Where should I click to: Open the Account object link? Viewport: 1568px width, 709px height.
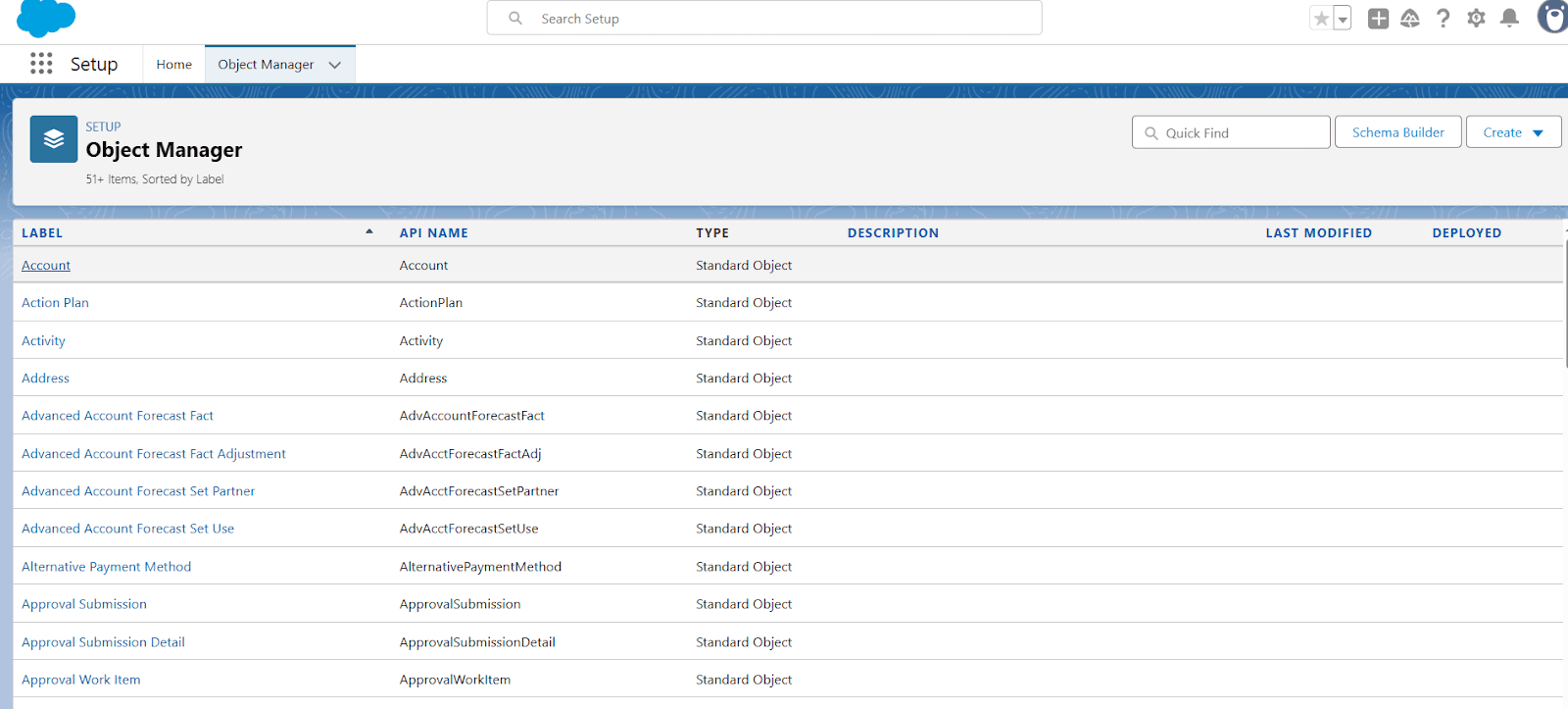(46, 265)
